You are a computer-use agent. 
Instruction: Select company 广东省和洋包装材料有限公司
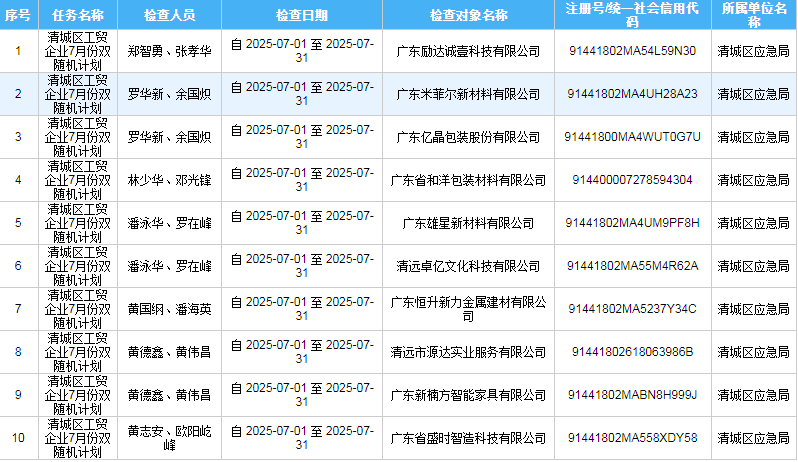[468, 180]
